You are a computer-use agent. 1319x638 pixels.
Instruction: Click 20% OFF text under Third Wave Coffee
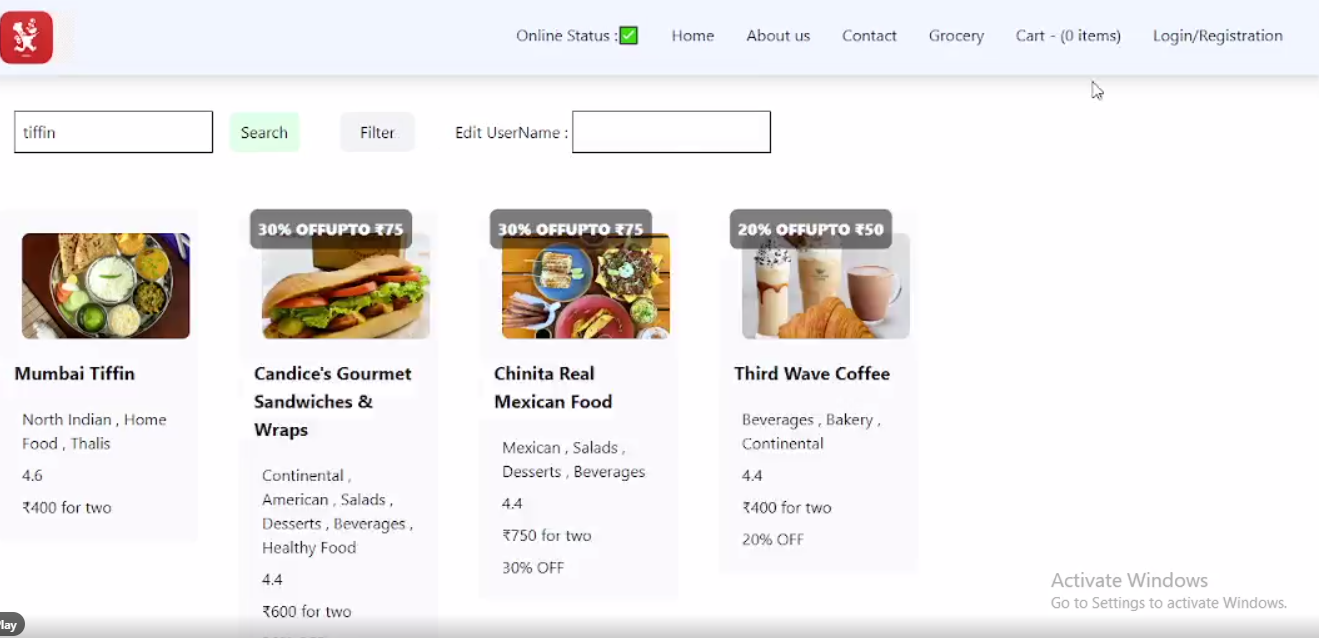click(773, 540)
